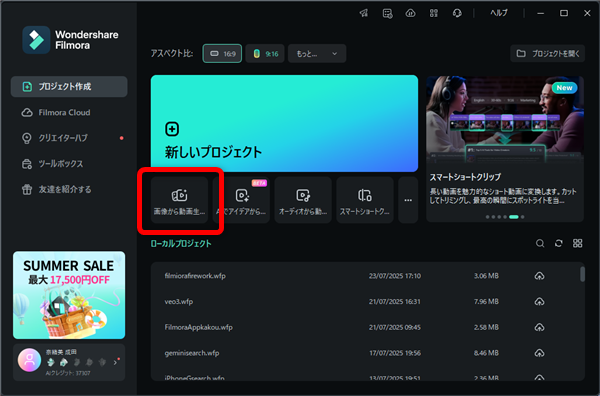Upload veo3.wfp to cloud
Screen dimensions: 600x396
point(539,301)
